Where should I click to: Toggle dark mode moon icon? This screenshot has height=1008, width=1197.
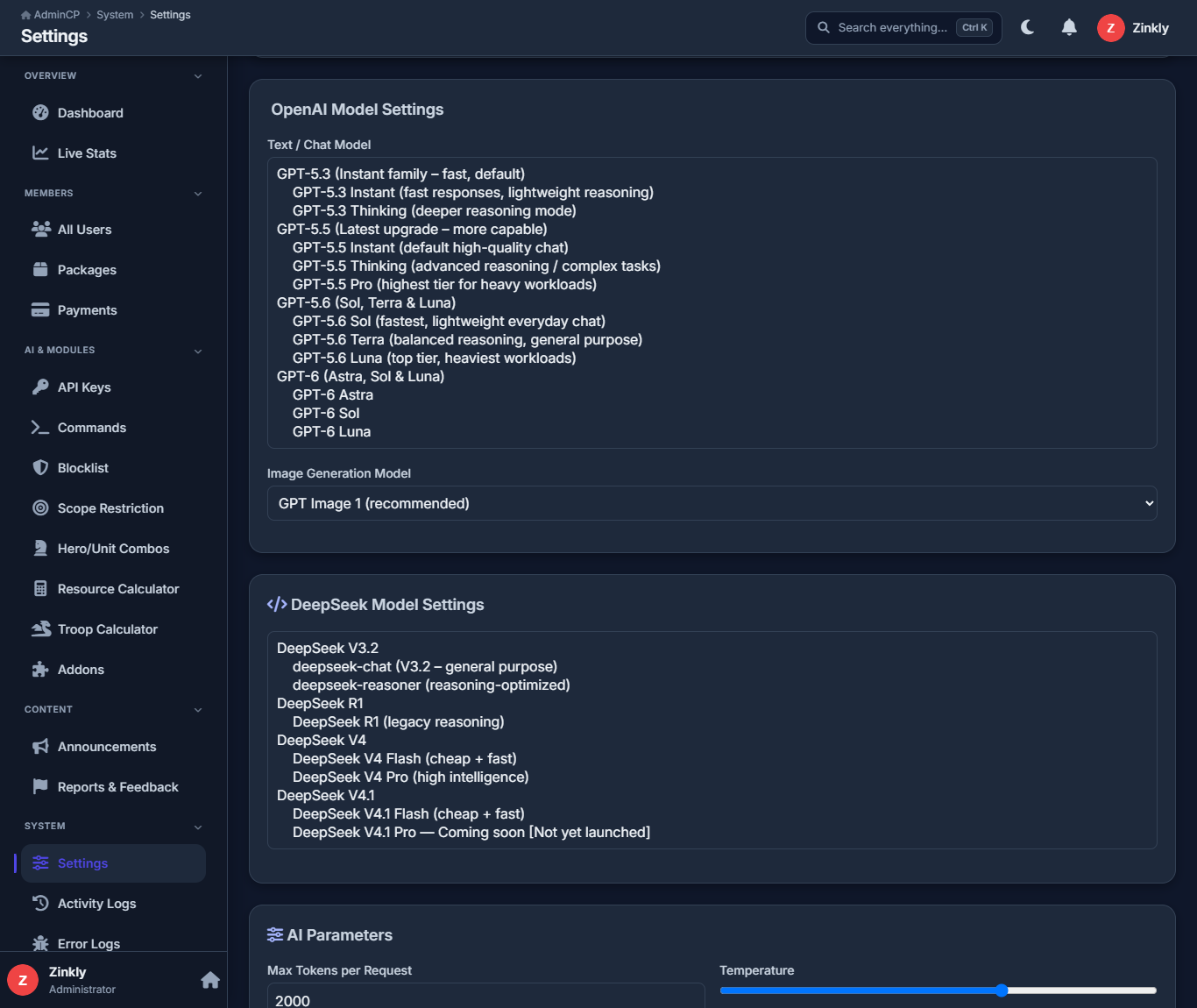(x=1028, y=27)
